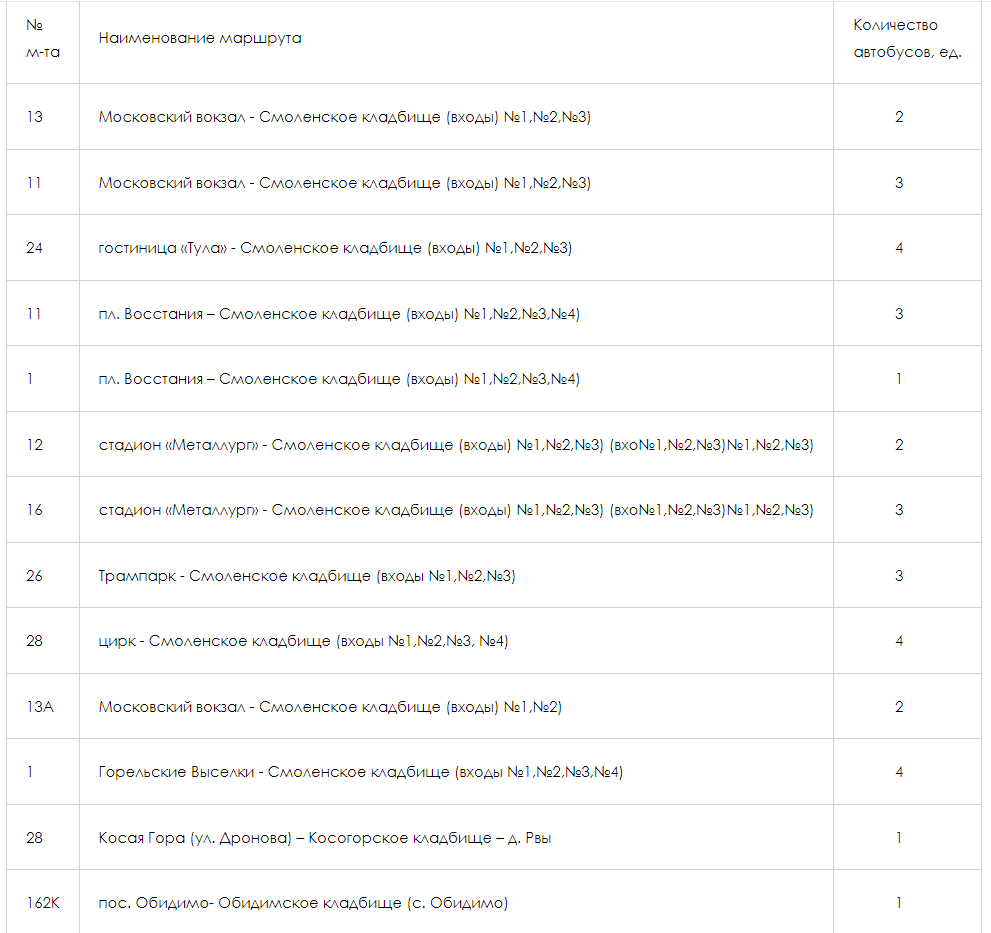Viewport: 991px width, 933px height.
Task: Select bus count for route 24
Action: click(899, 248)
